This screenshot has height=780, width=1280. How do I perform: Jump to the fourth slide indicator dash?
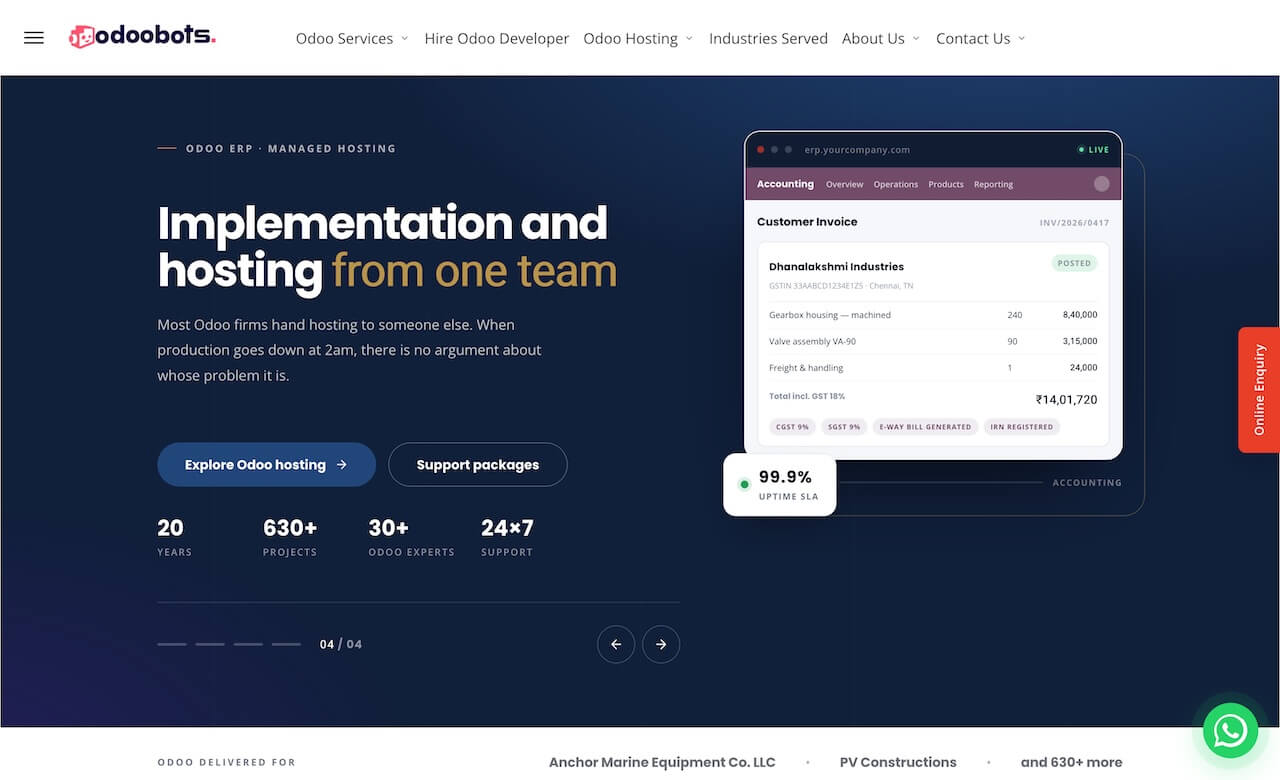pyautogui.click(x=286, y=644)
